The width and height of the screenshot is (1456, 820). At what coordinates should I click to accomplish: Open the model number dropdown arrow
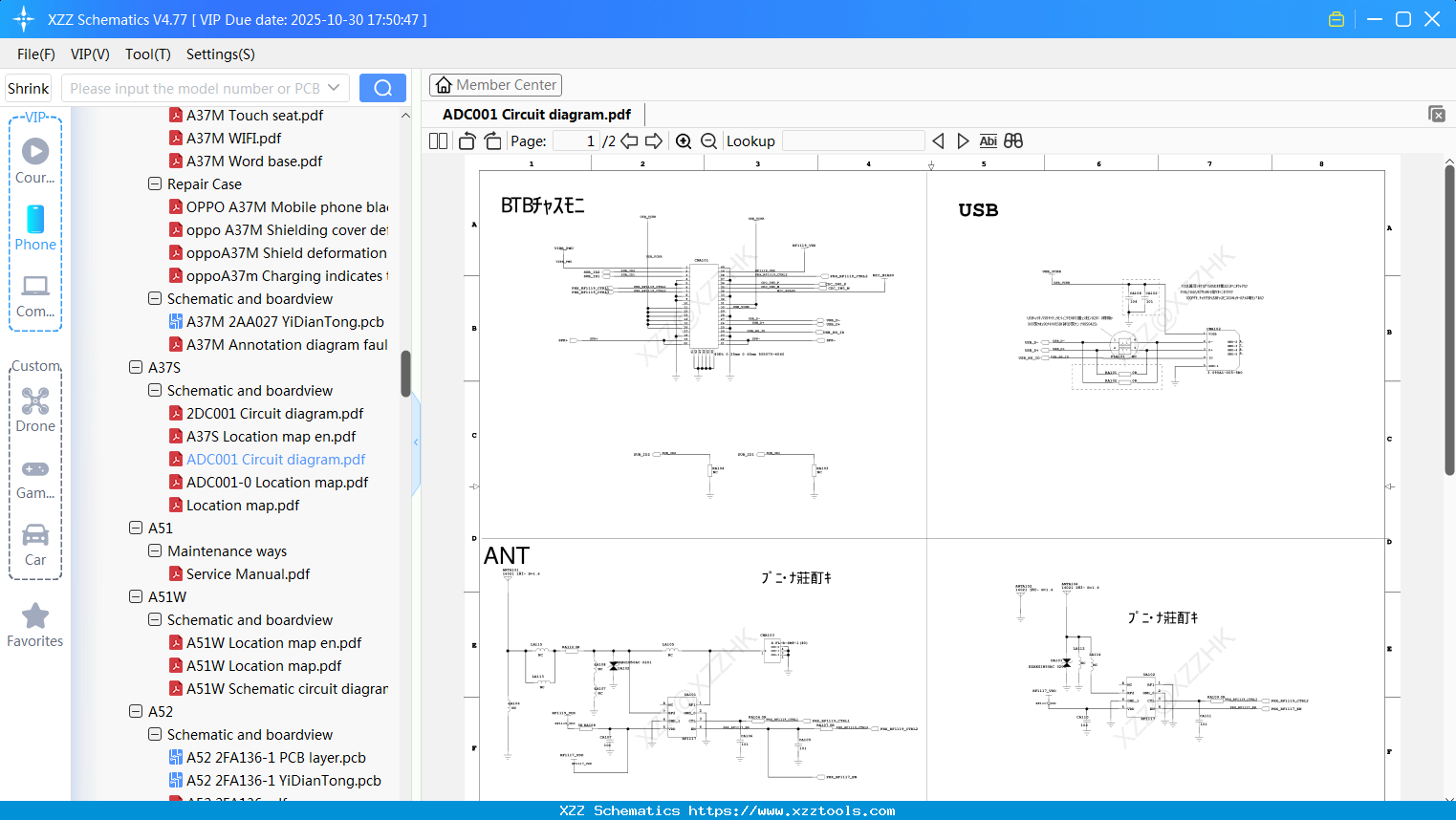[334, 88]
